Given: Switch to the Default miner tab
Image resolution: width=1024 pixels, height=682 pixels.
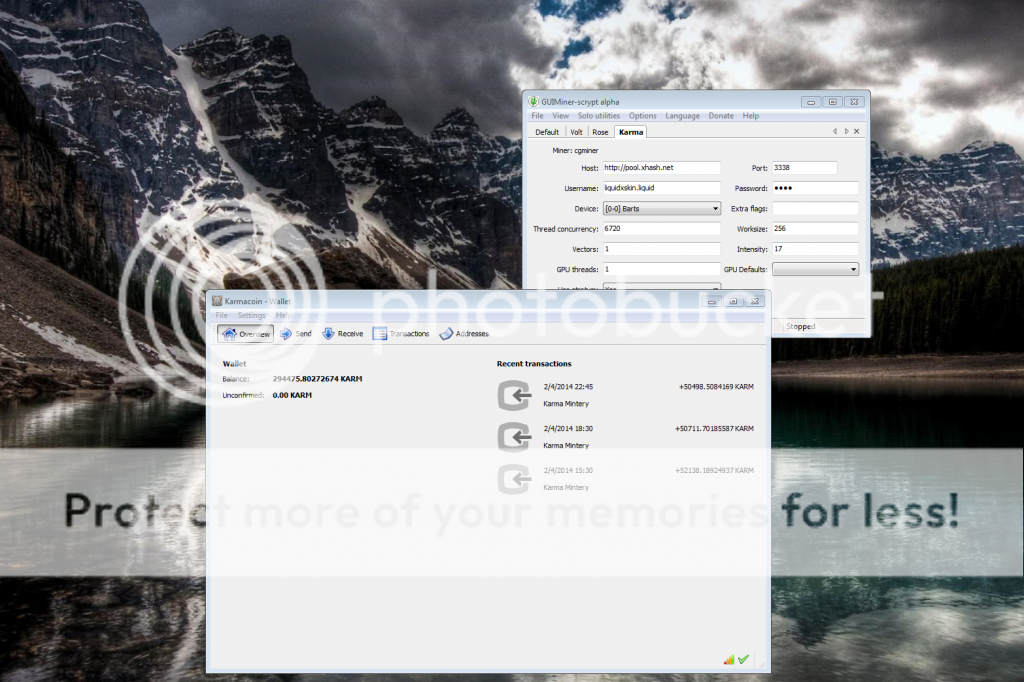Looking at the screenshot, I should (547, 132).
